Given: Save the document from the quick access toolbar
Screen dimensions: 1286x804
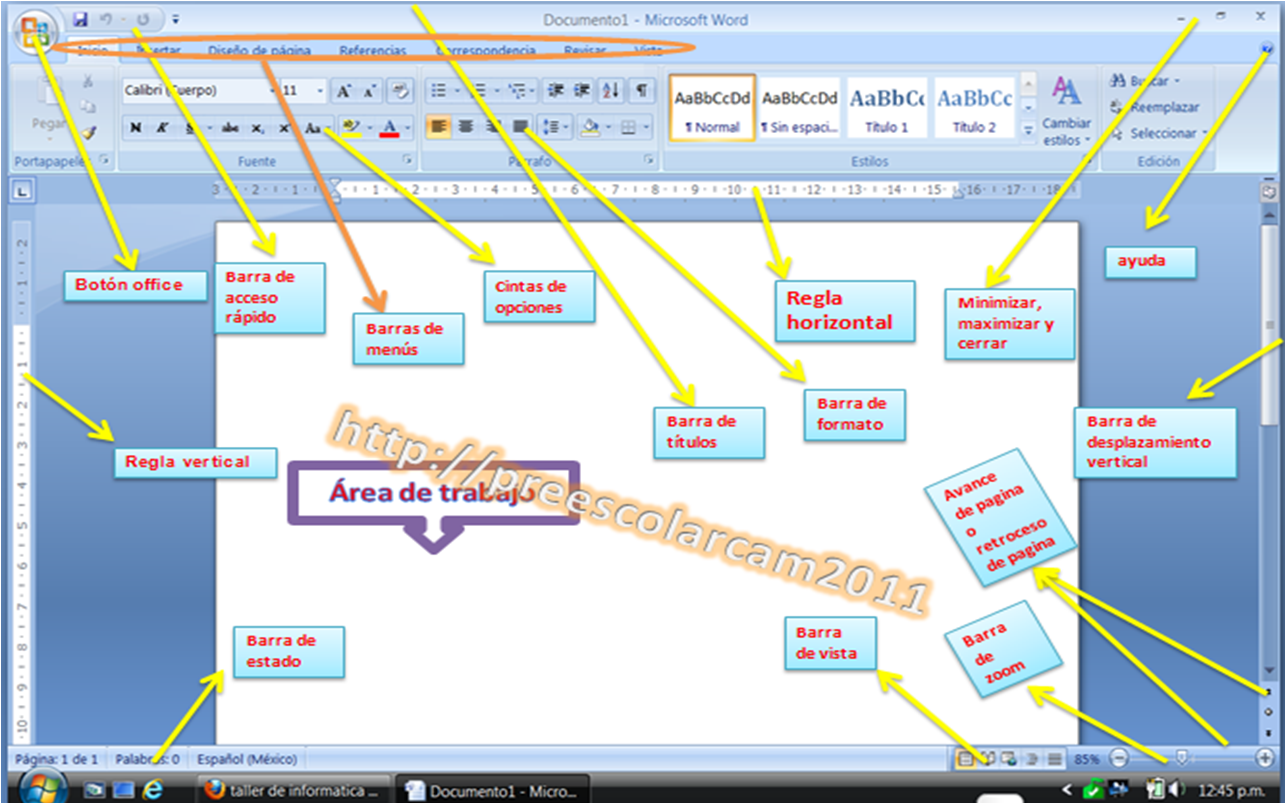Looking at the screenshot, I should coord(81,19).
